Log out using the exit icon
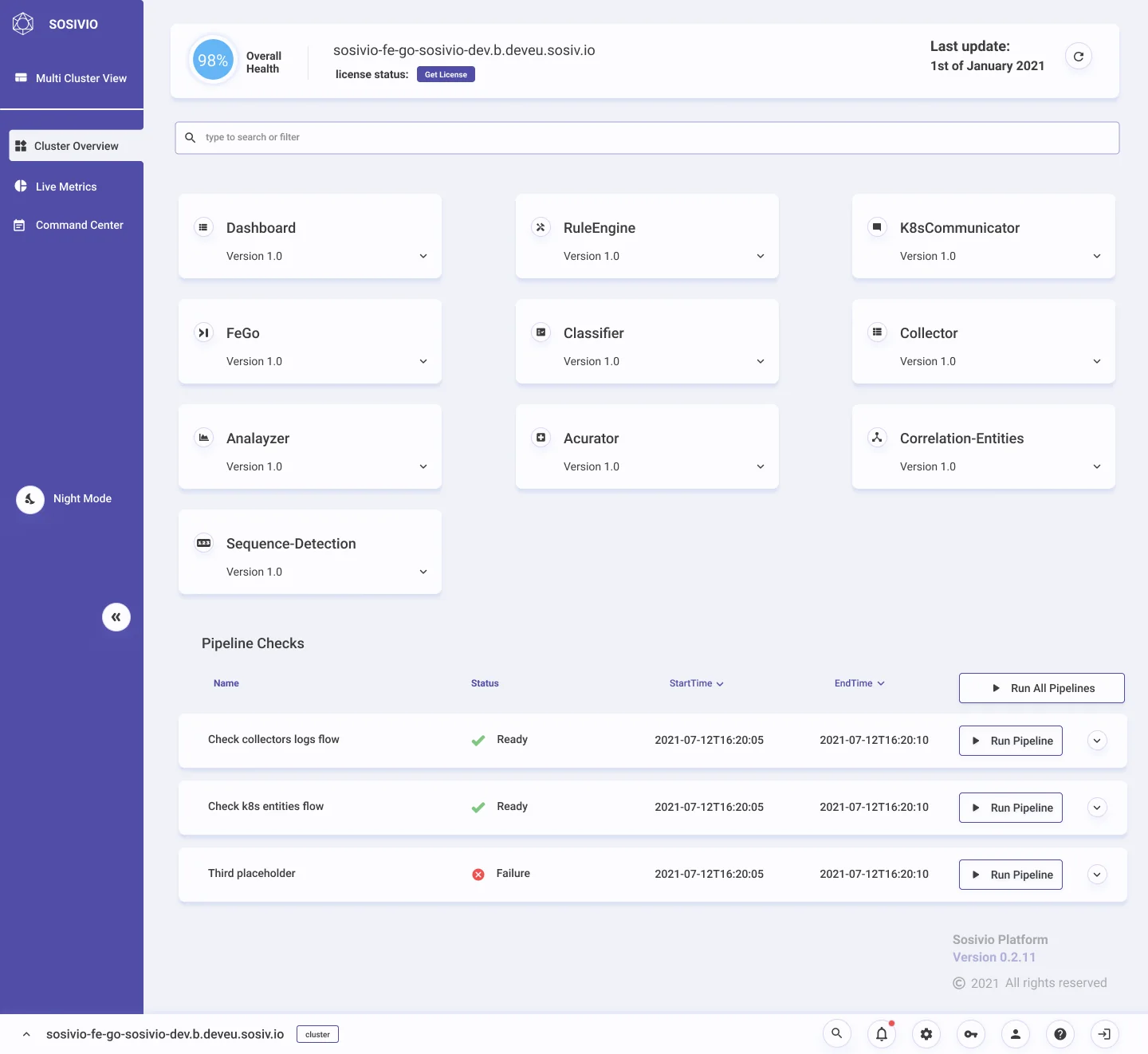The image size is (1148, 1054). [x=1105, y=1034]
